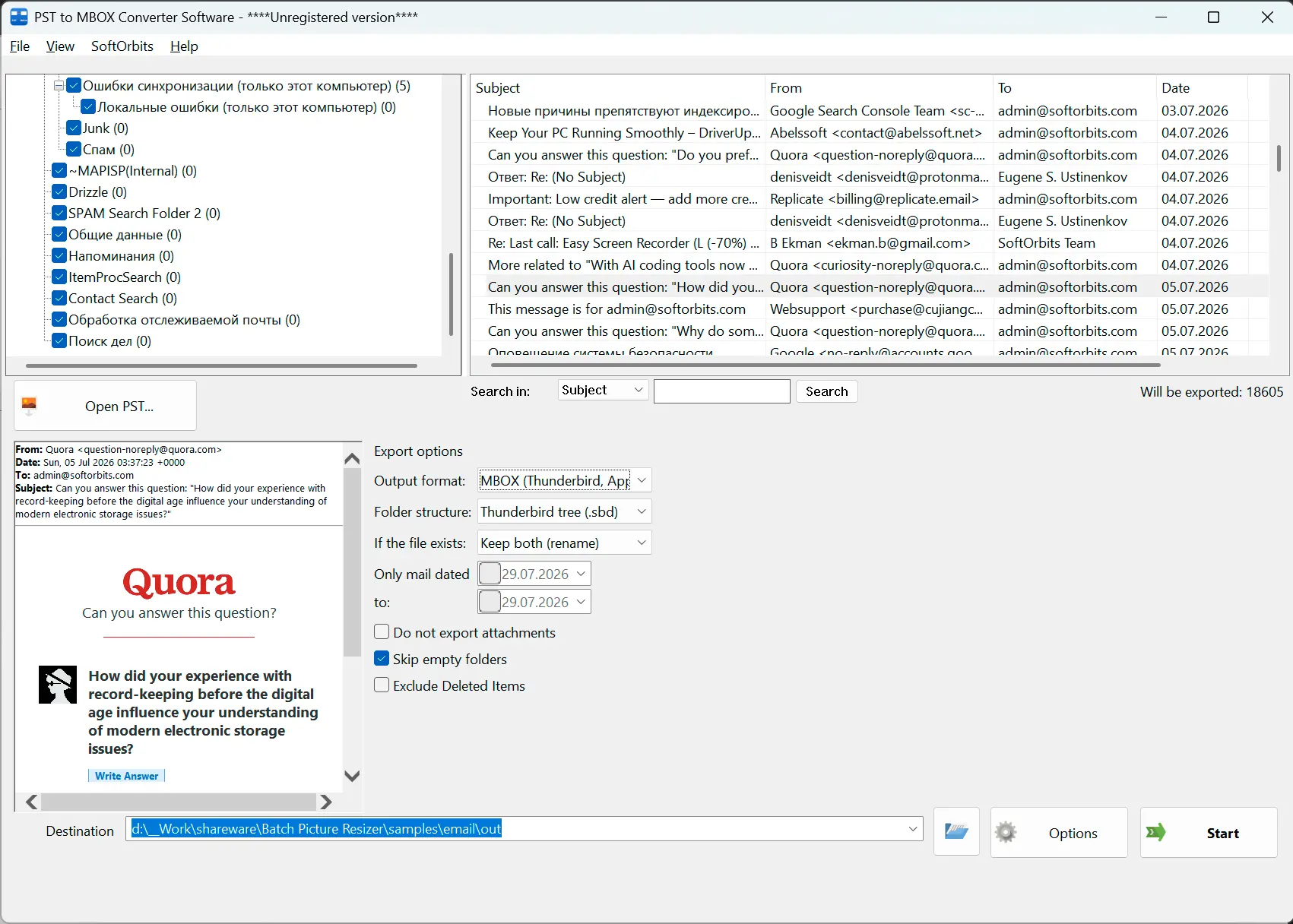This screenshot has height=924, width=1293.
Task: Select the Websupport message for admin email
Action: (869, 309)
